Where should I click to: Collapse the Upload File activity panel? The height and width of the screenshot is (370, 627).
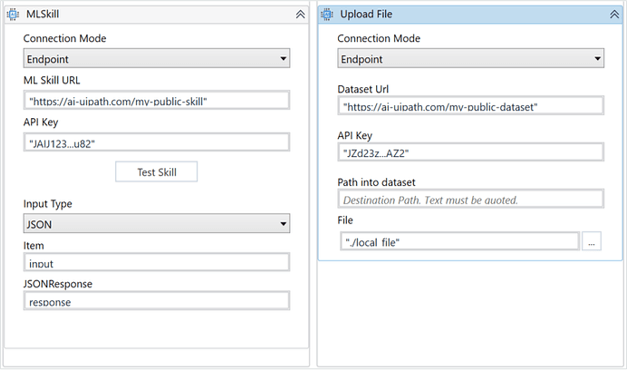coord(614,14)
